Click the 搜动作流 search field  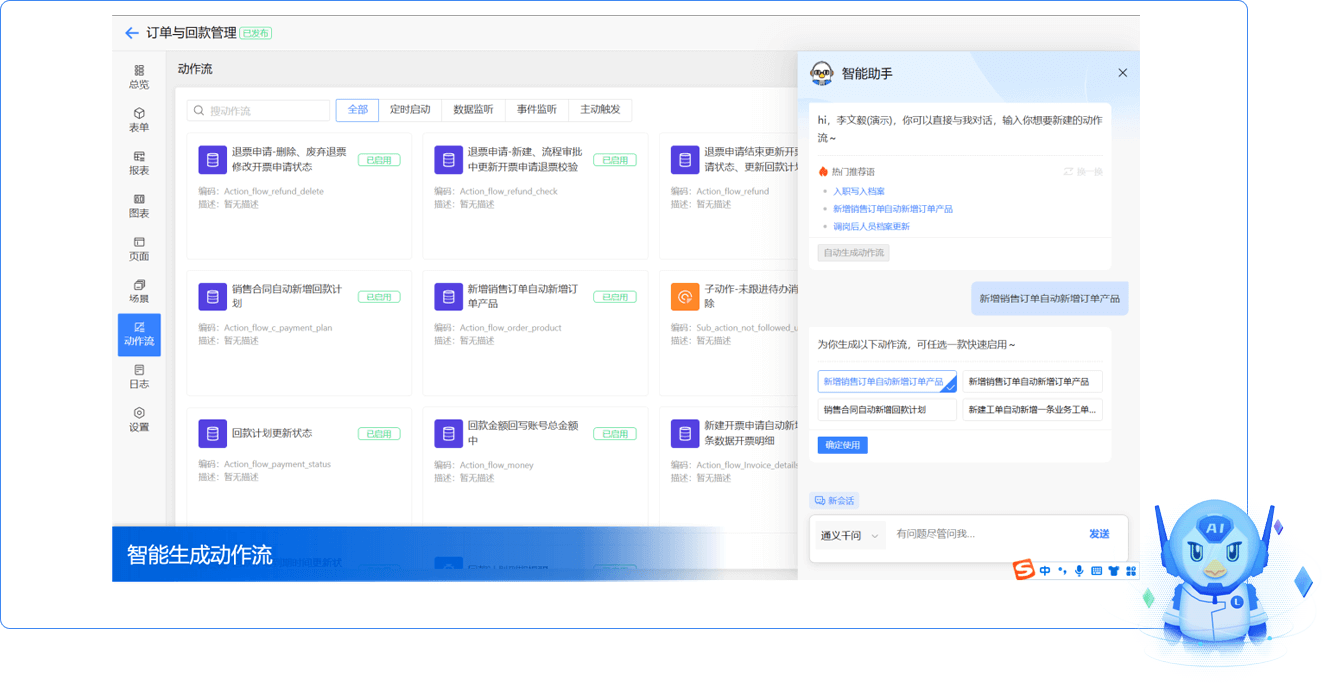pyautogui.click(x=260, y=110)
